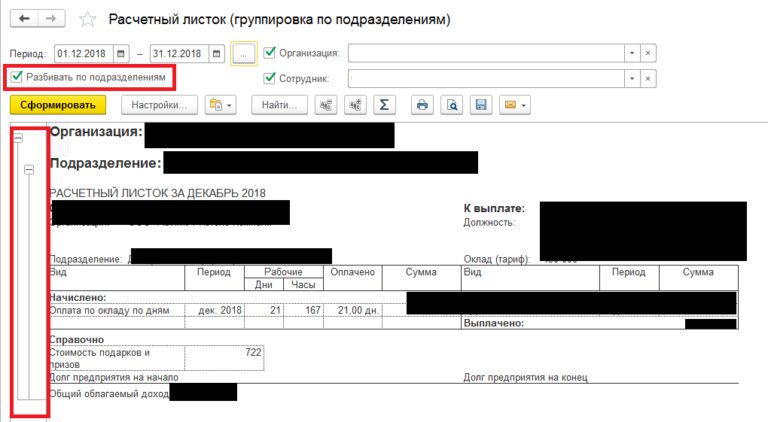The image size is (768, 422).
Task: Open the send-by-email dropdown
Action: pyautogui.click(x=515, y=105)
